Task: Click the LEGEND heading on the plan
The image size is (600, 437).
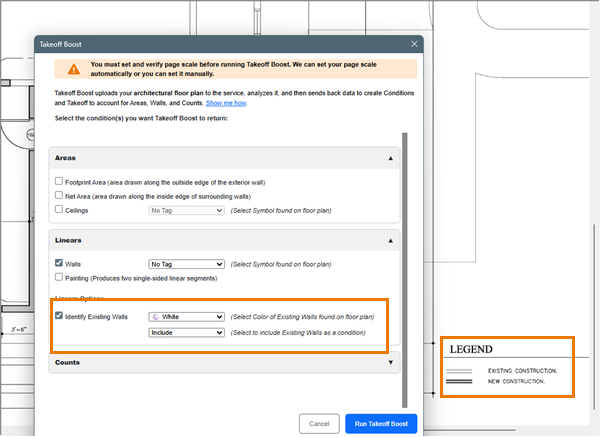Action: pos(471,349)
